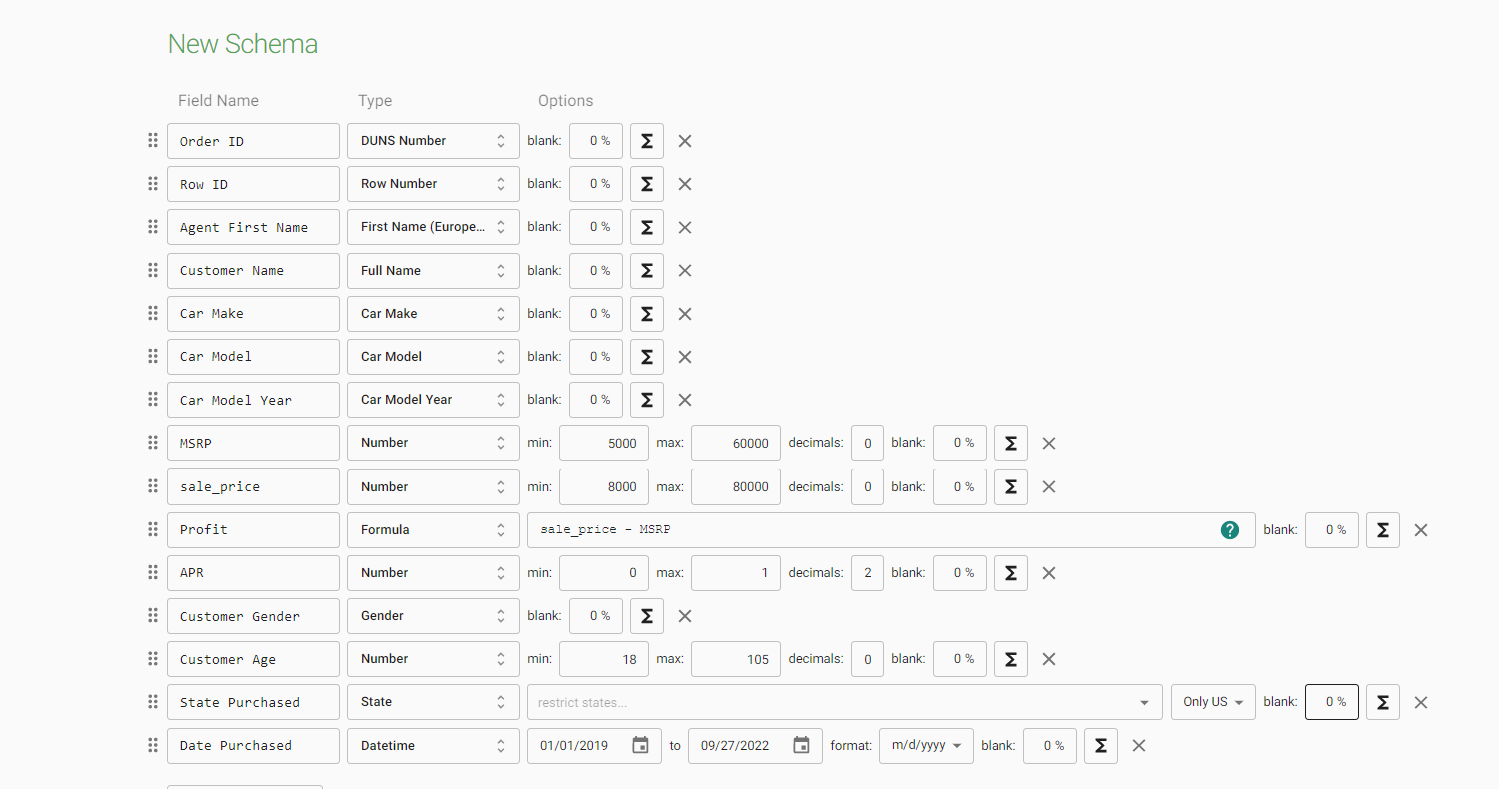Open the Only US dropdown
1499x789 pixels.
1213,702
